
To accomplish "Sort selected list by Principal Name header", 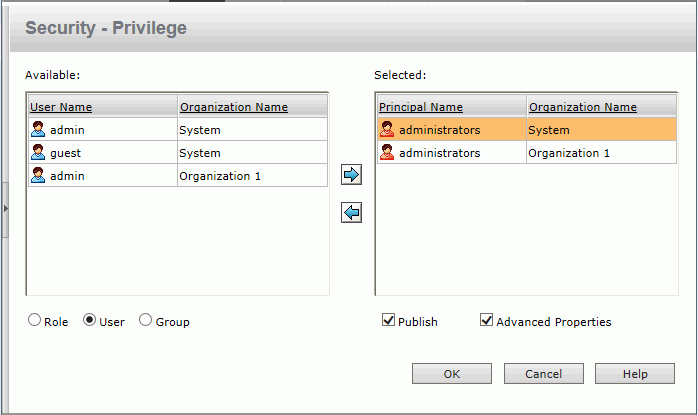I will tap(421, 107).
